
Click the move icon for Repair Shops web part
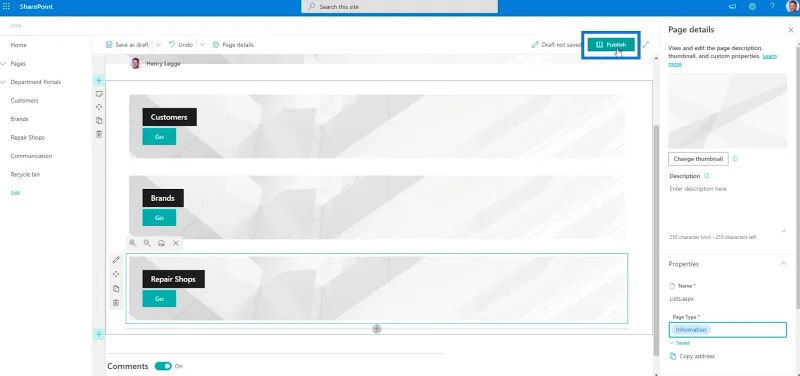(116, 274)
